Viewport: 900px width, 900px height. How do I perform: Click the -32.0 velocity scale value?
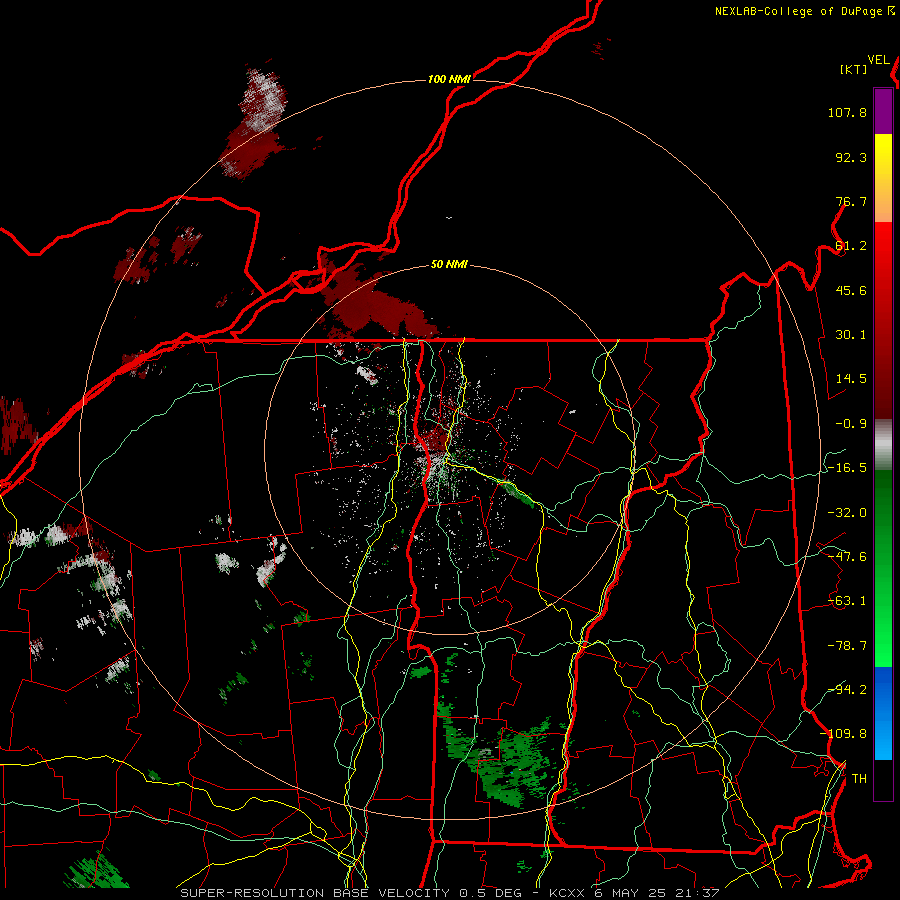(x=847, y=513)
